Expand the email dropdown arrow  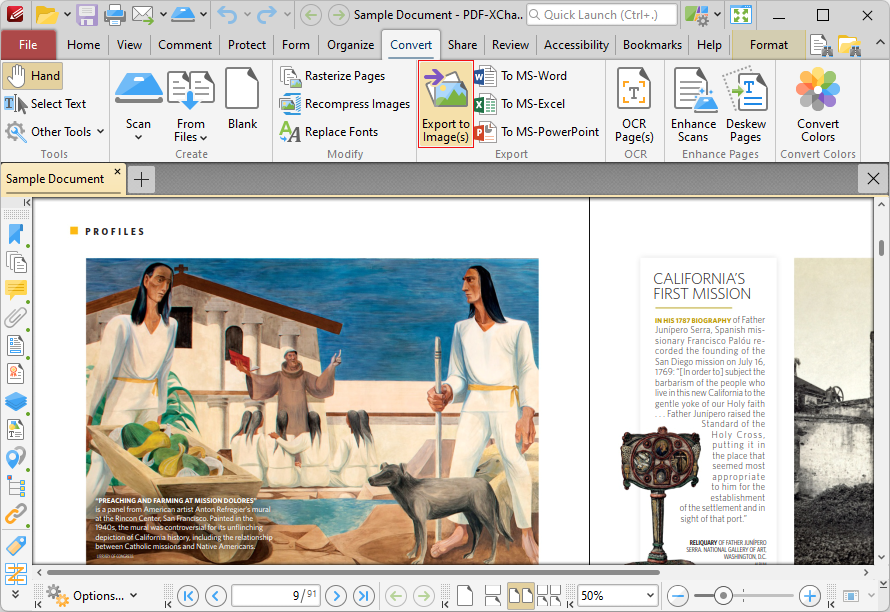click(x=163, y=15)
